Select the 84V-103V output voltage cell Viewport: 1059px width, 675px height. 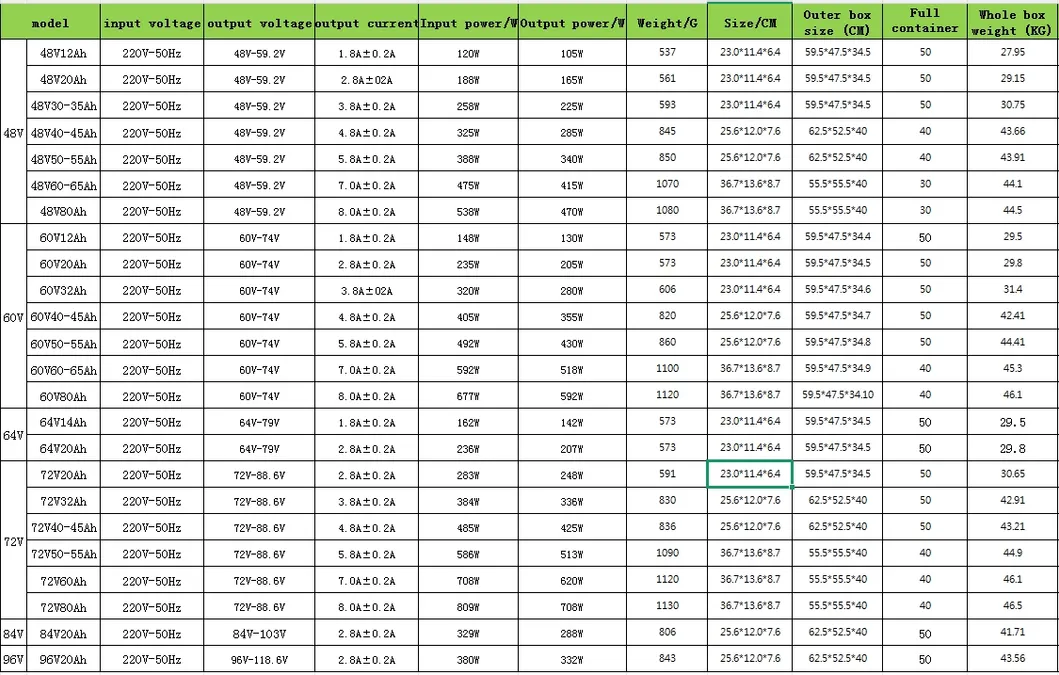pyautogui.click(x=259, y=634)
